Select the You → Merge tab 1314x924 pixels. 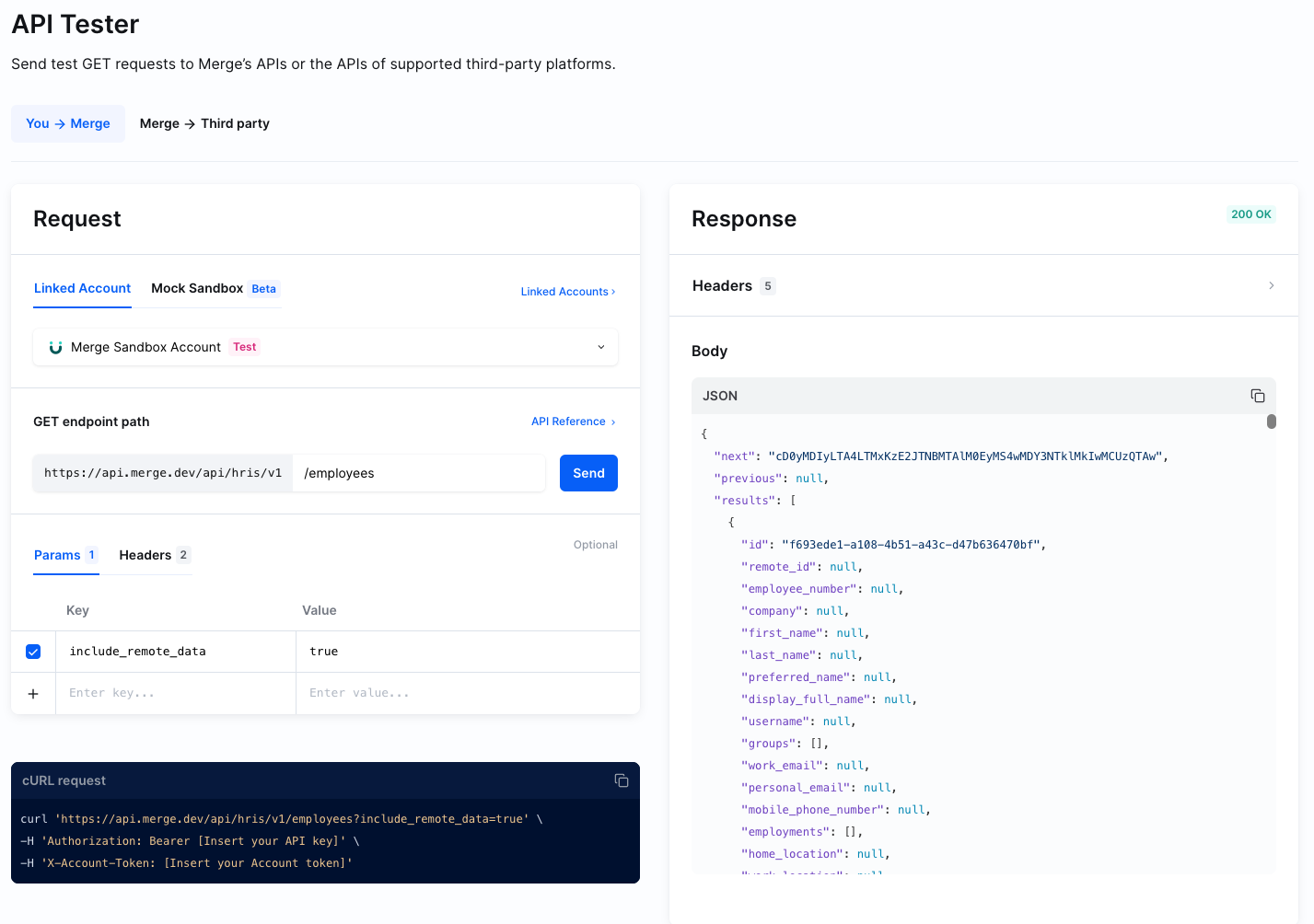tap(68, 123)
